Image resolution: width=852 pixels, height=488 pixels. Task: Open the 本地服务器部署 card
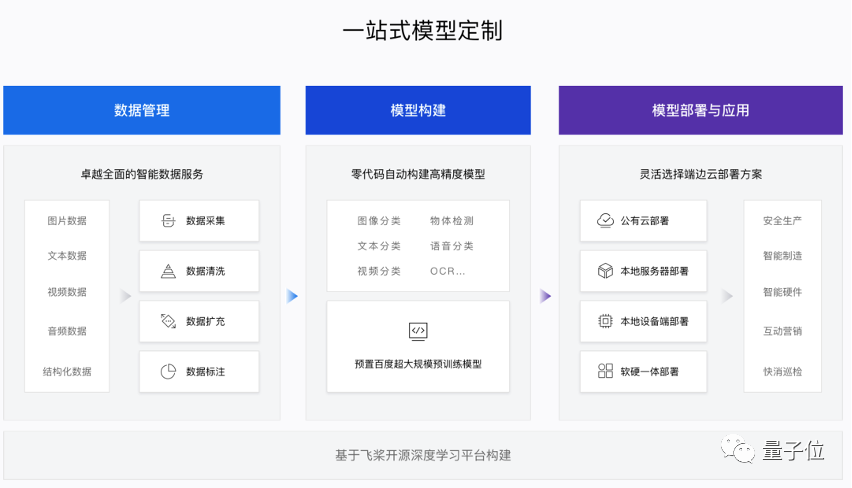643,271
